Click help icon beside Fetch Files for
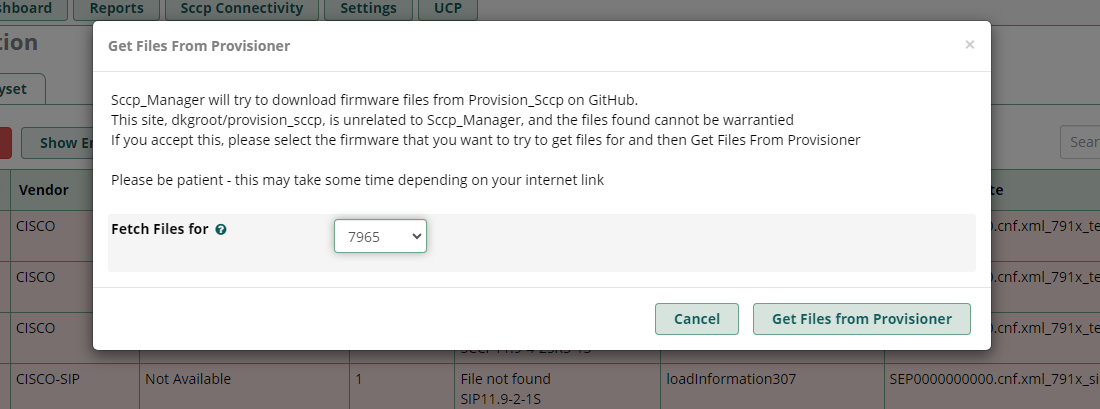The height and width of the screenshot is (409, 1100). coord(221,229)
